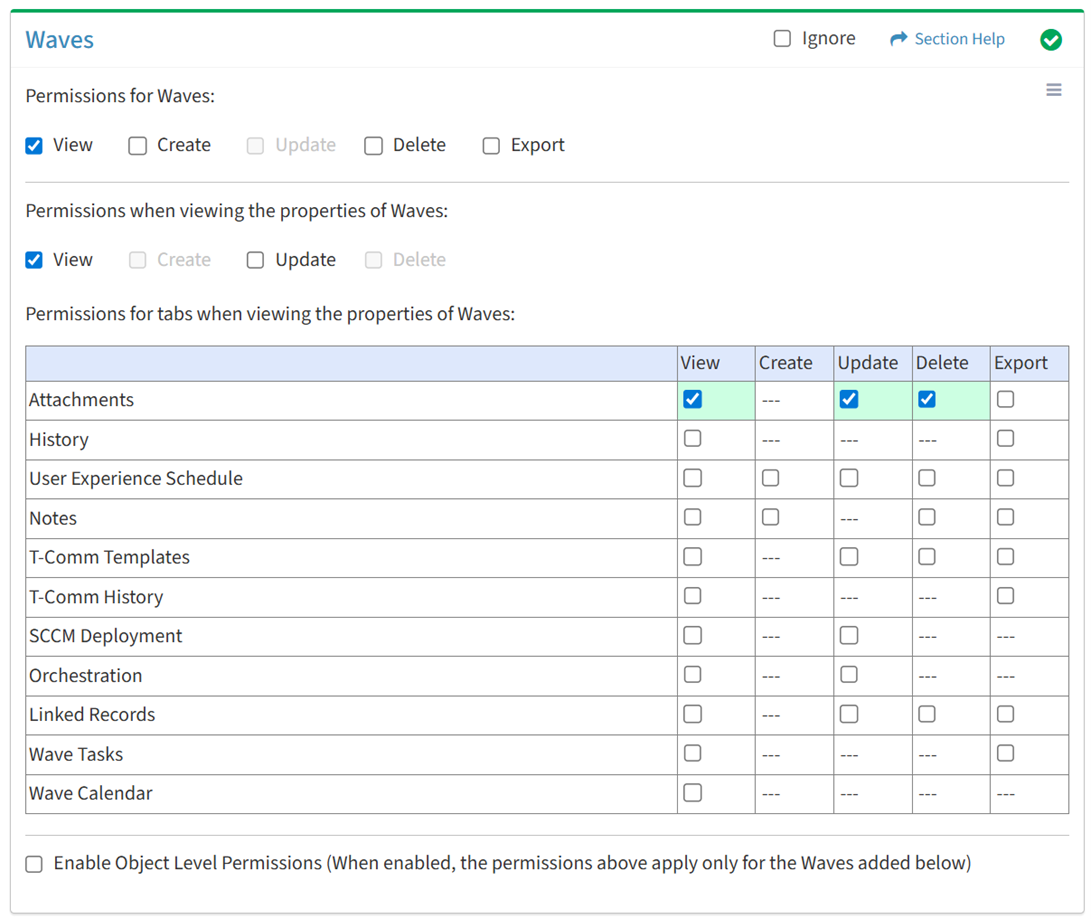Enable Create permission for Waves
Viewport: 1091px width, 919px height.
138,146
